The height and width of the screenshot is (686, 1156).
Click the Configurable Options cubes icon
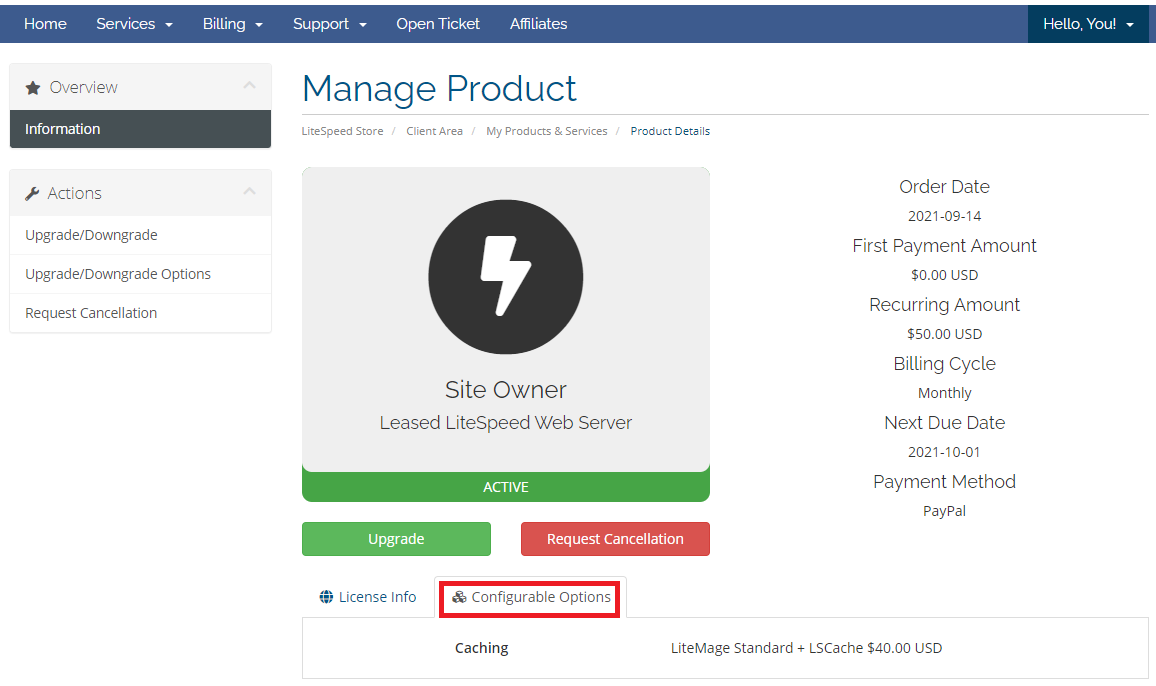pyautogui.click(x=459, y=597)
